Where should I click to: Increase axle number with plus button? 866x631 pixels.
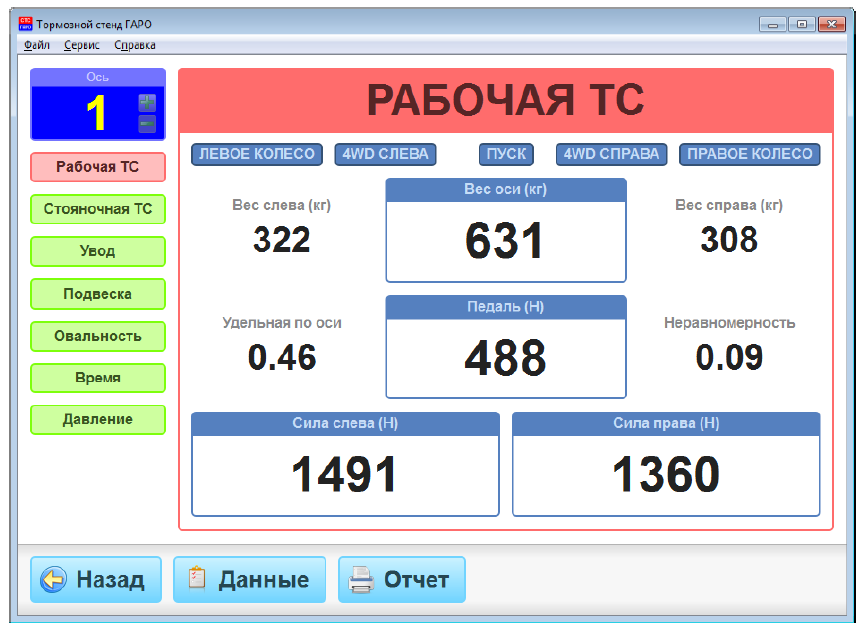click(x=147, y=102)
